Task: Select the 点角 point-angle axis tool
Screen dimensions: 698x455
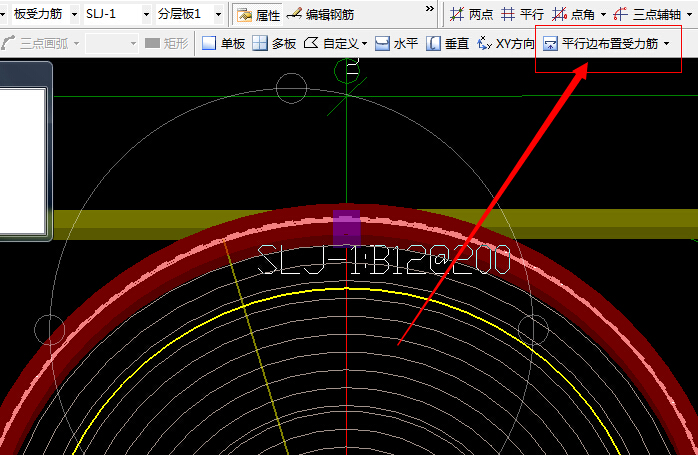Action: pos(573,15)
